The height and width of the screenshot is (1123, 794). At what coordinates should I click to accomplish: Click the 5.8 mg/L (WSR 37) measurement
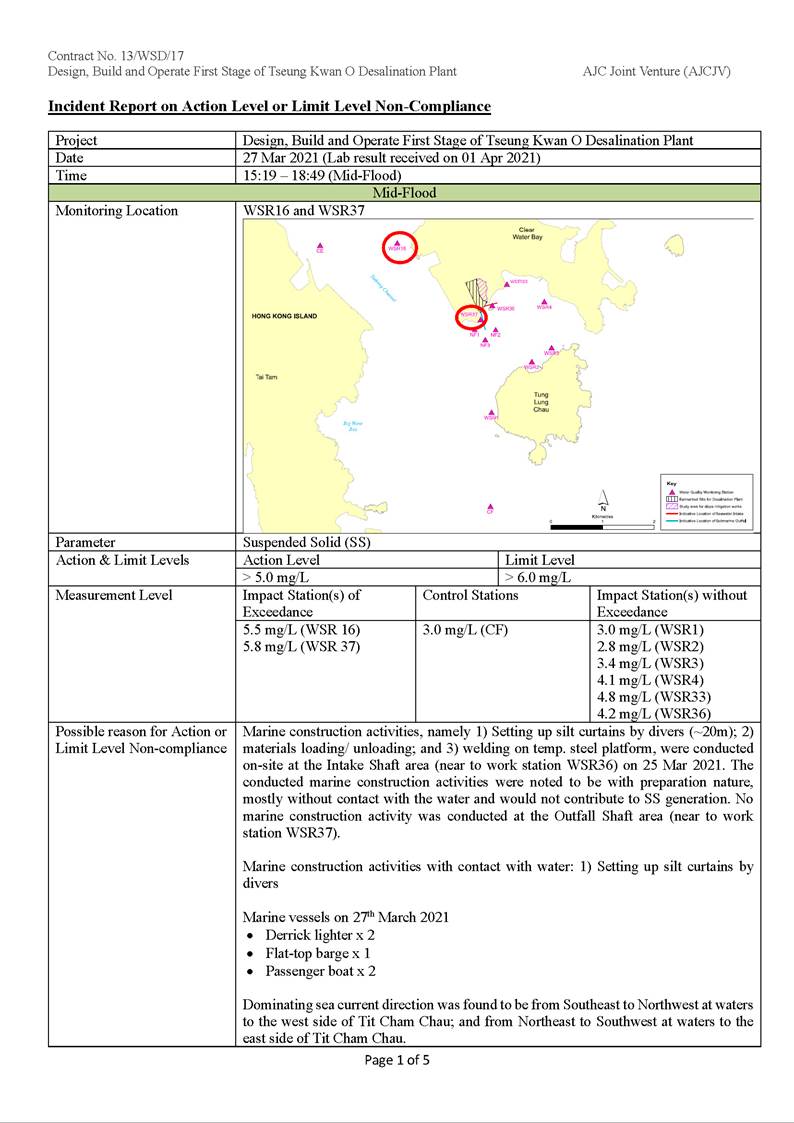tap(301, 648)
